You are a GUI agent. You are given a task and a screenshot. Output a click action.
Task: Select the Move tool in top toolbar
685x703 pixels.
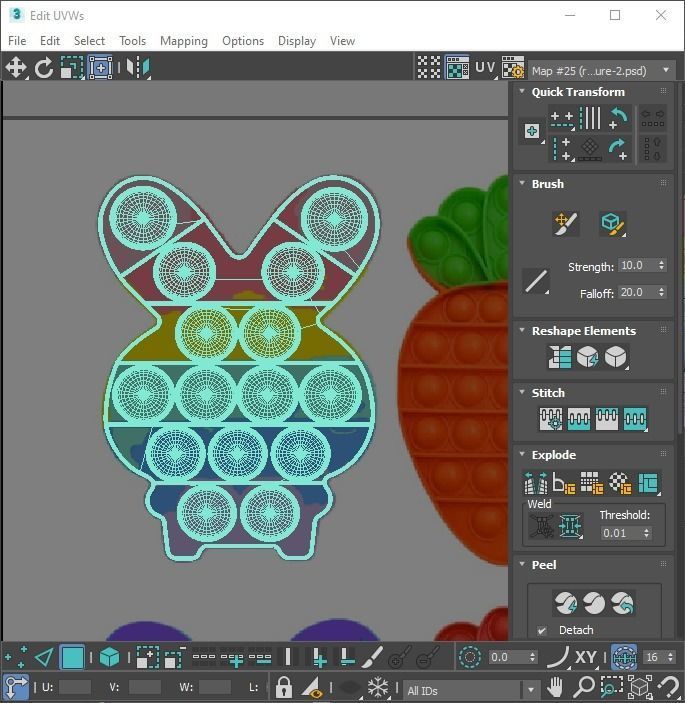coord(16,68)
